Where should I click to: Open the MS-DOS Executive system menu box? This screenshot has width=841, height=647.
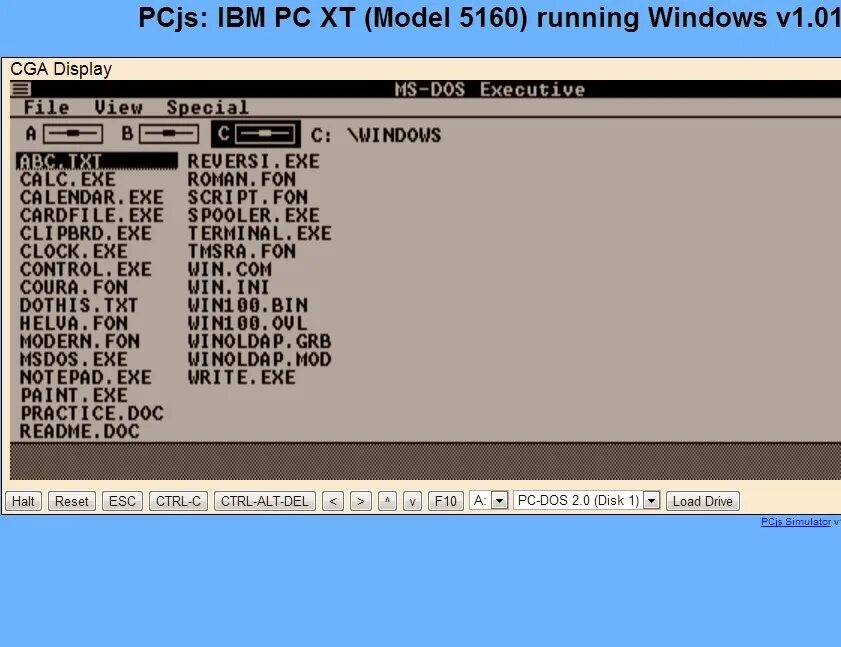[x=21, y=89]
